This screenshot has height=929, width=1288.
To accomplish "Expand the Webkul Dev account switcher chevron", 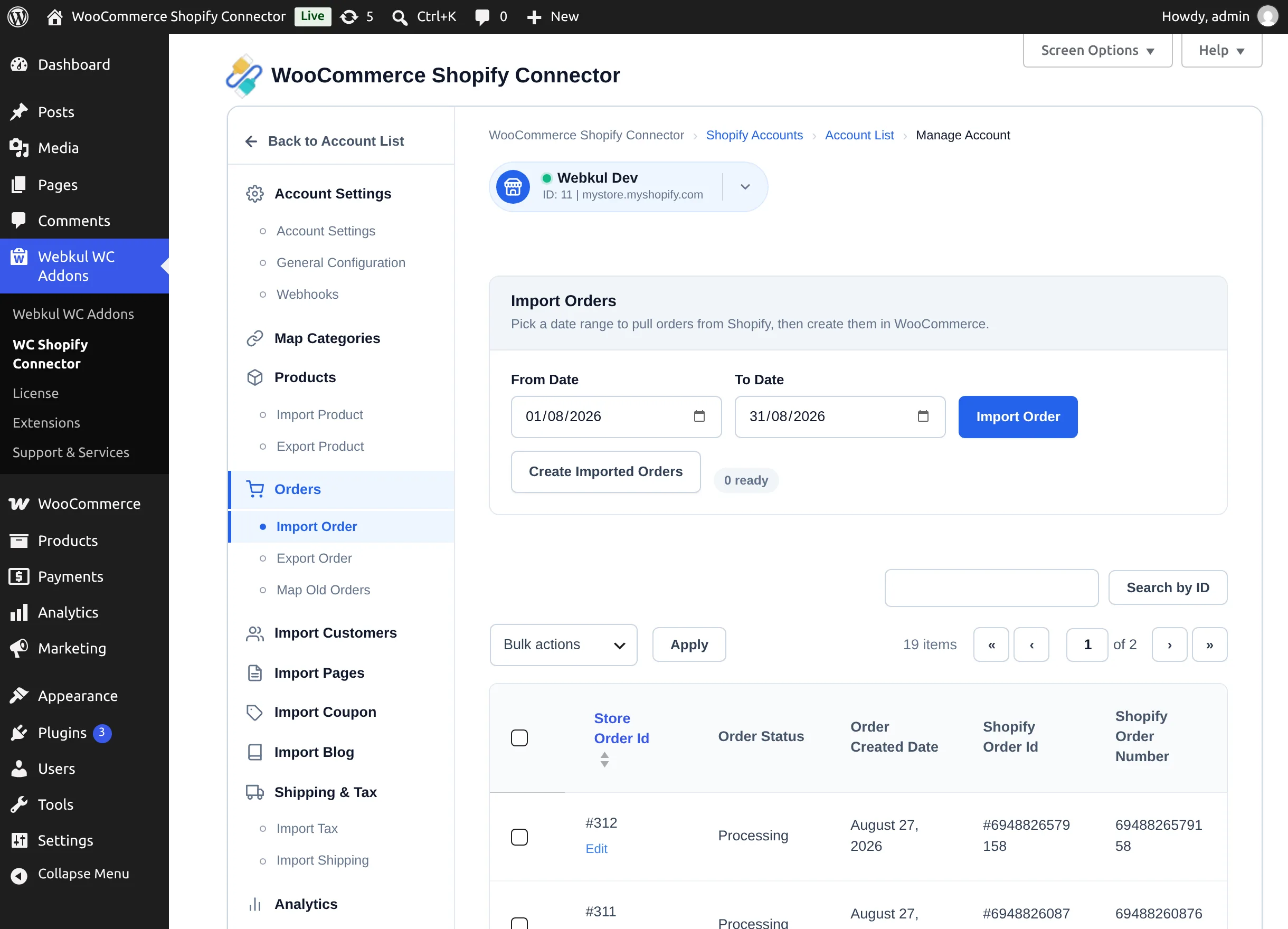I will [745, 187].
